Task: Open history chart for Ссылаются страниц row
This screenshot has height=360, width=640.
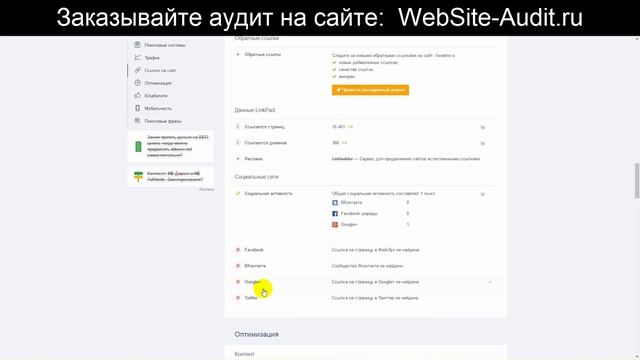Action: click(482, 127)
